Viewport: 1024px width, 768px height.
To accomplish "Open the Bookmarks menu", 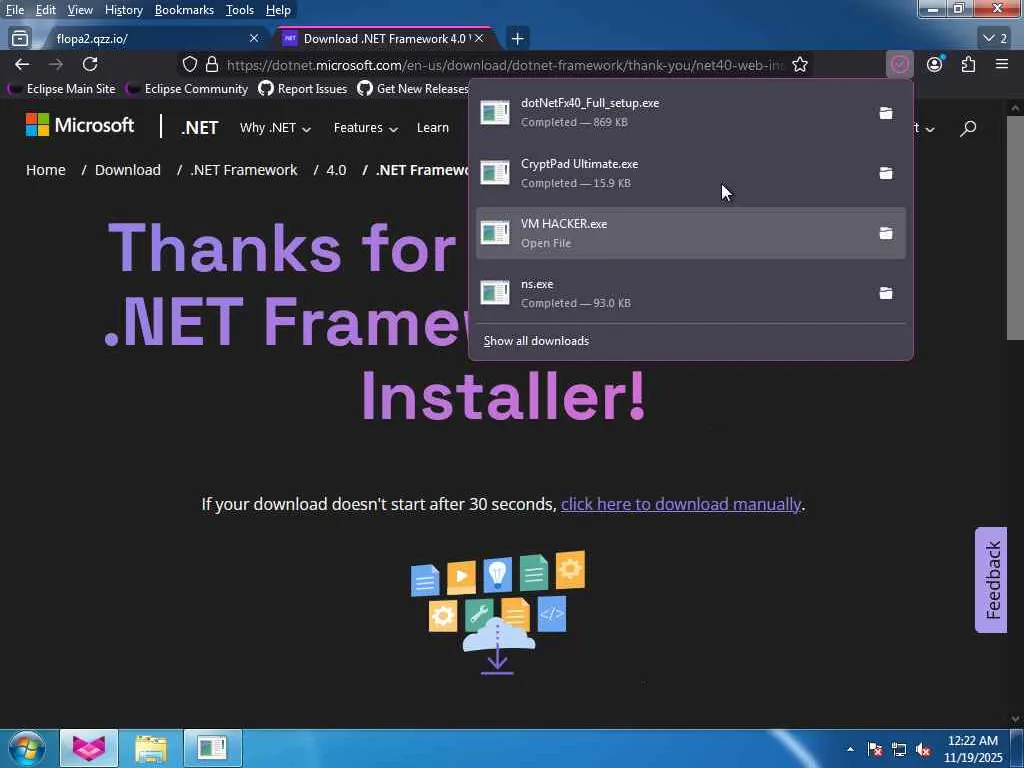I will [x=184, y=10].
